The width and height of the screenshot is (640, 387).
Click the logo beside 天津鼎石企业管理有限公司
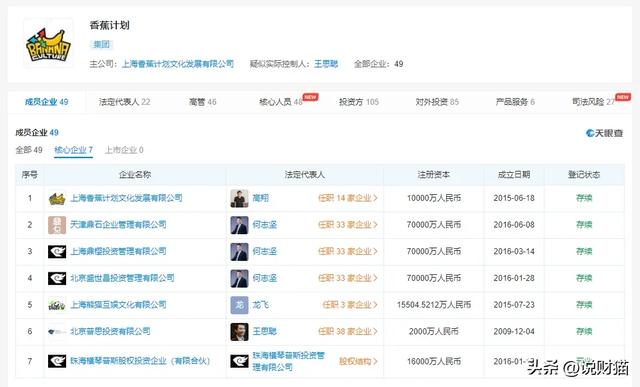coord(57,225)
